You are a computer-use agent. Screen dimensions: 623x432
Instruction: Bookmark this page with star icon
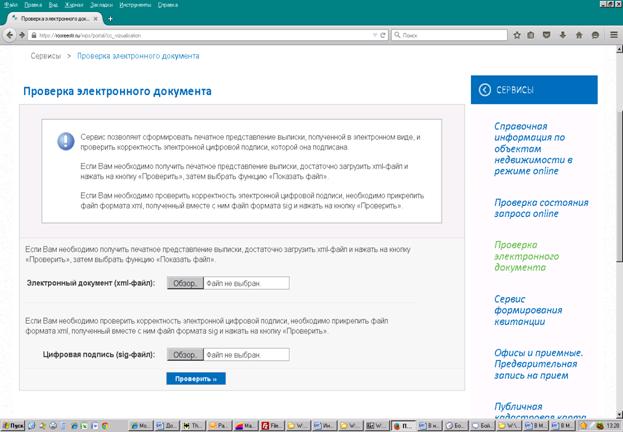tap(517, 34)
